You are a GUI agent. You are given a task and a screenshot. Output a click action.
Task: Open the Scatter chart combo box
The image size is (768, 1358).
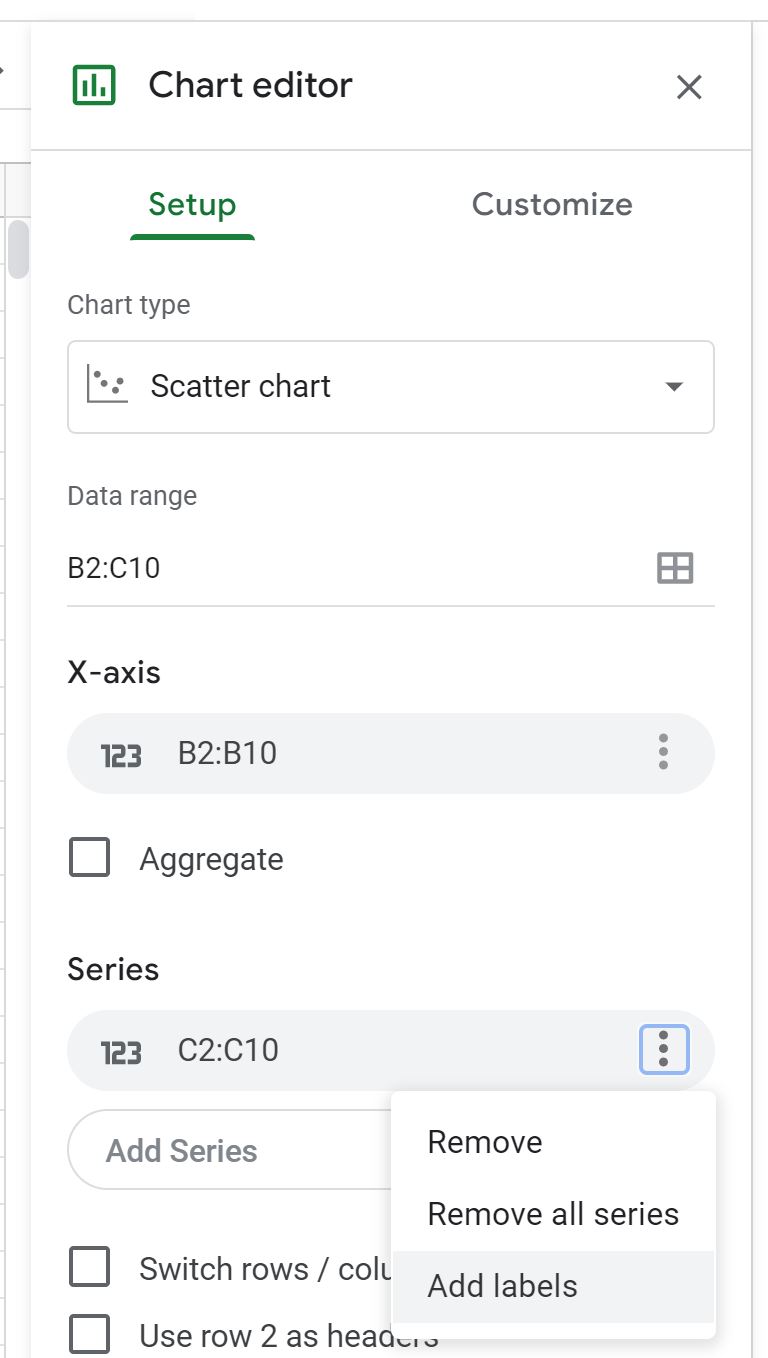pyautogui.click(x=391, y=387)
